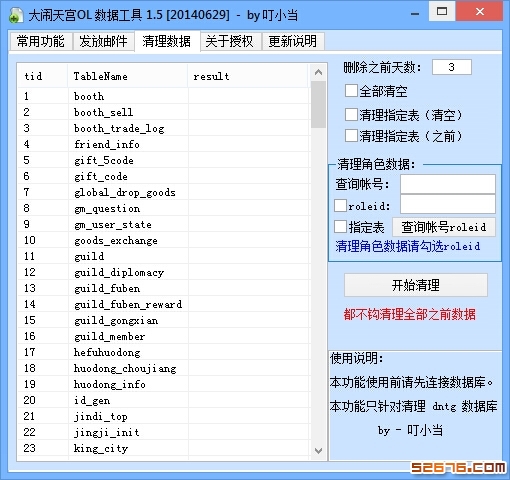Click the 开始清理 button
The height and width of the screenshot is (480, 510).
click(416, 285)
